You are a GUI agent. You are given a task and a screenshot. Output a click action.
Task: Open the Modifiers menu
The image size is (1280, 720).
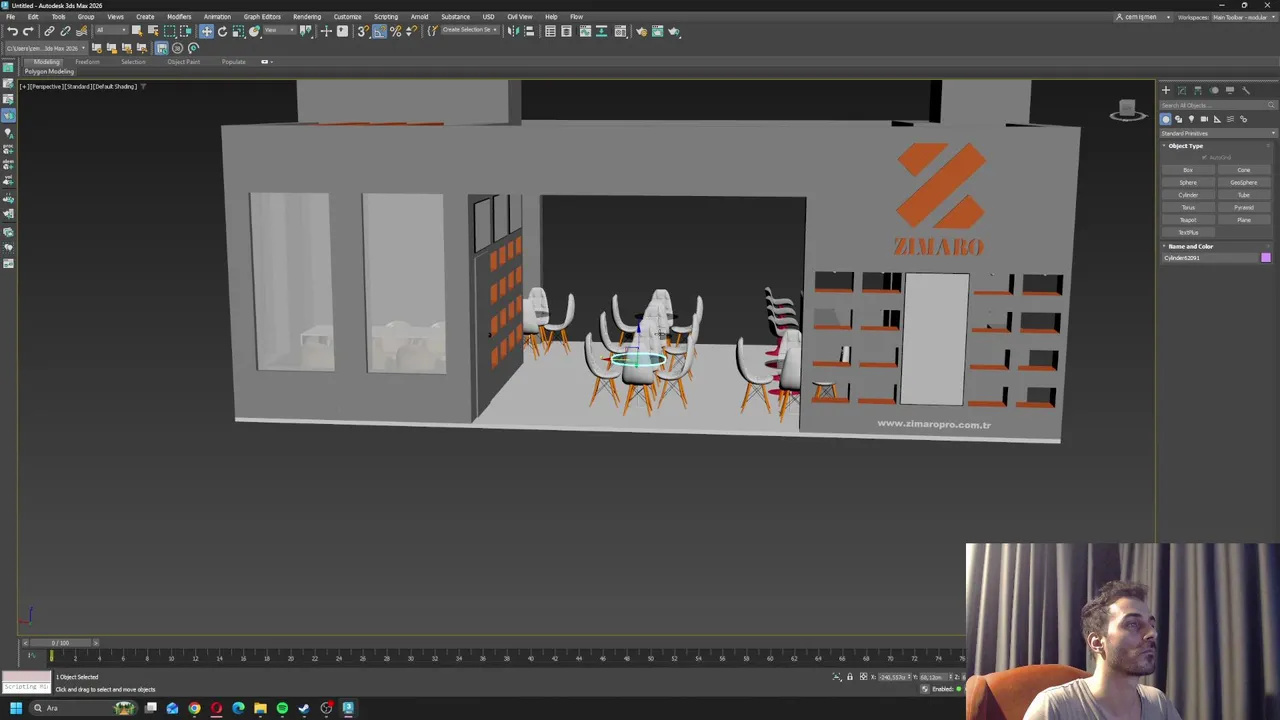click(179, 17)
